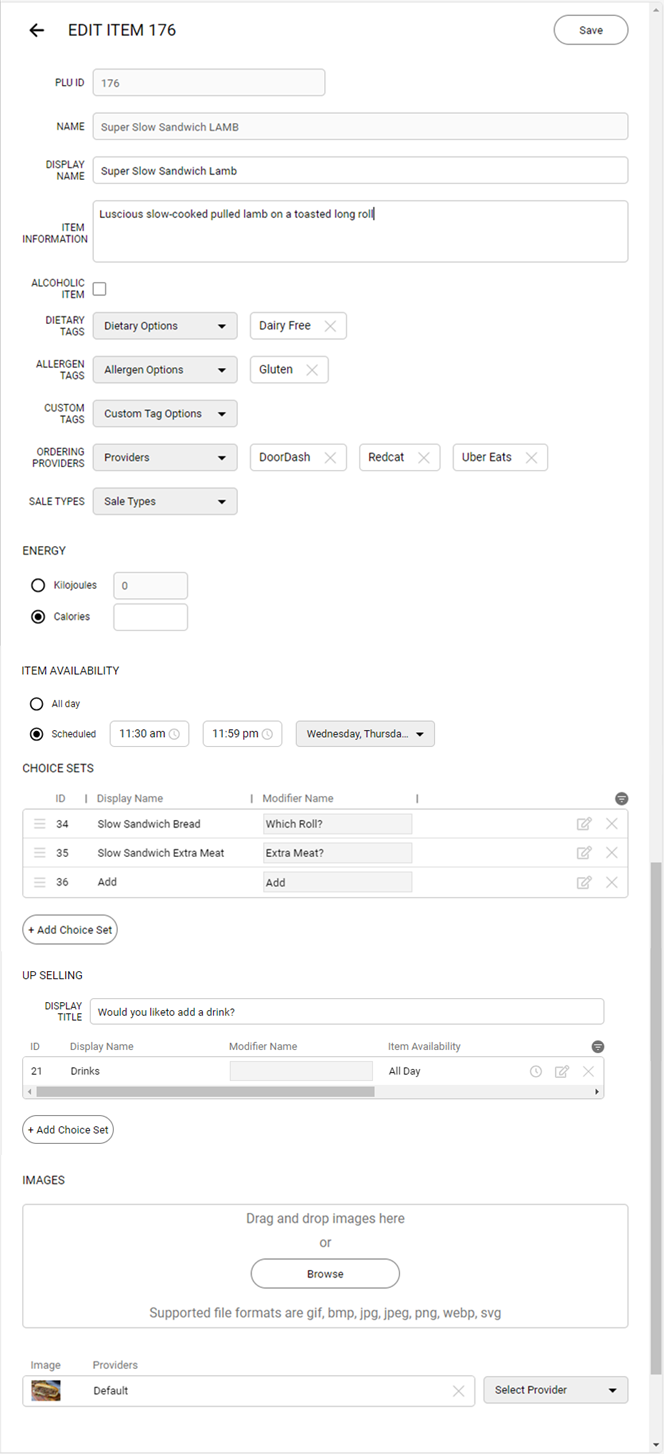
Task: Enable the Alcoholic Item checkbox
Action: pos(99,288)
